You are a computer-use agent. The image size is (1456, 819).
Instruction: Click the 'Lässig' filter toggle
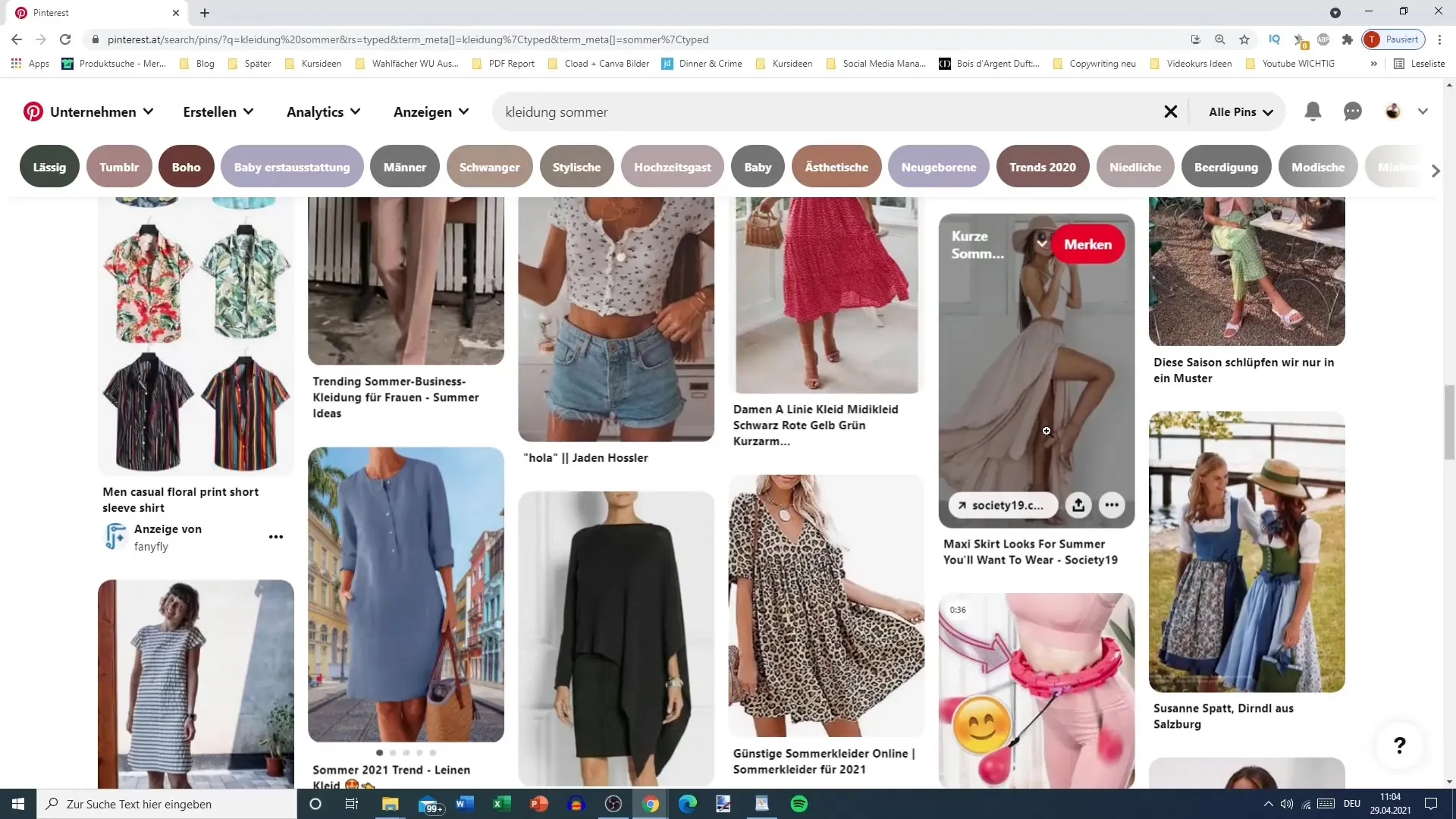pyautogui.click(x=49, y=167)
